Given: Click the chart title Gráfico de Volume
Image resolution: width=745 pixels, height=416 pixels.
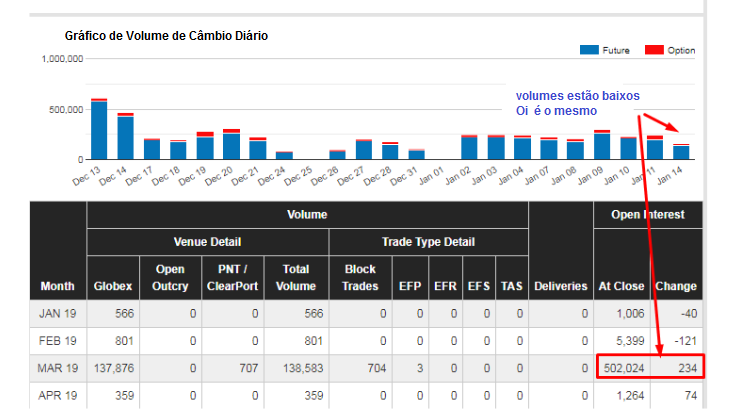Looking at the screenshot, I should 166,36.
